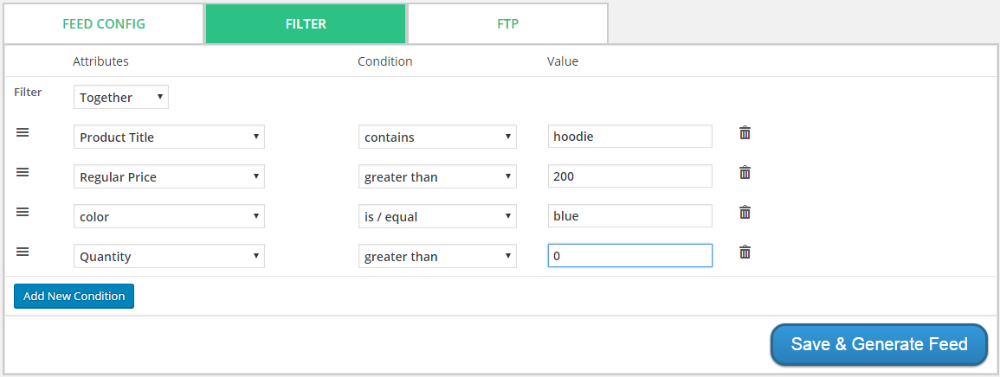The image size is (1000, 377).
Task: Expand the 'contains' condition dropdown
Action: pyautogui.click(x=438, y=137)
